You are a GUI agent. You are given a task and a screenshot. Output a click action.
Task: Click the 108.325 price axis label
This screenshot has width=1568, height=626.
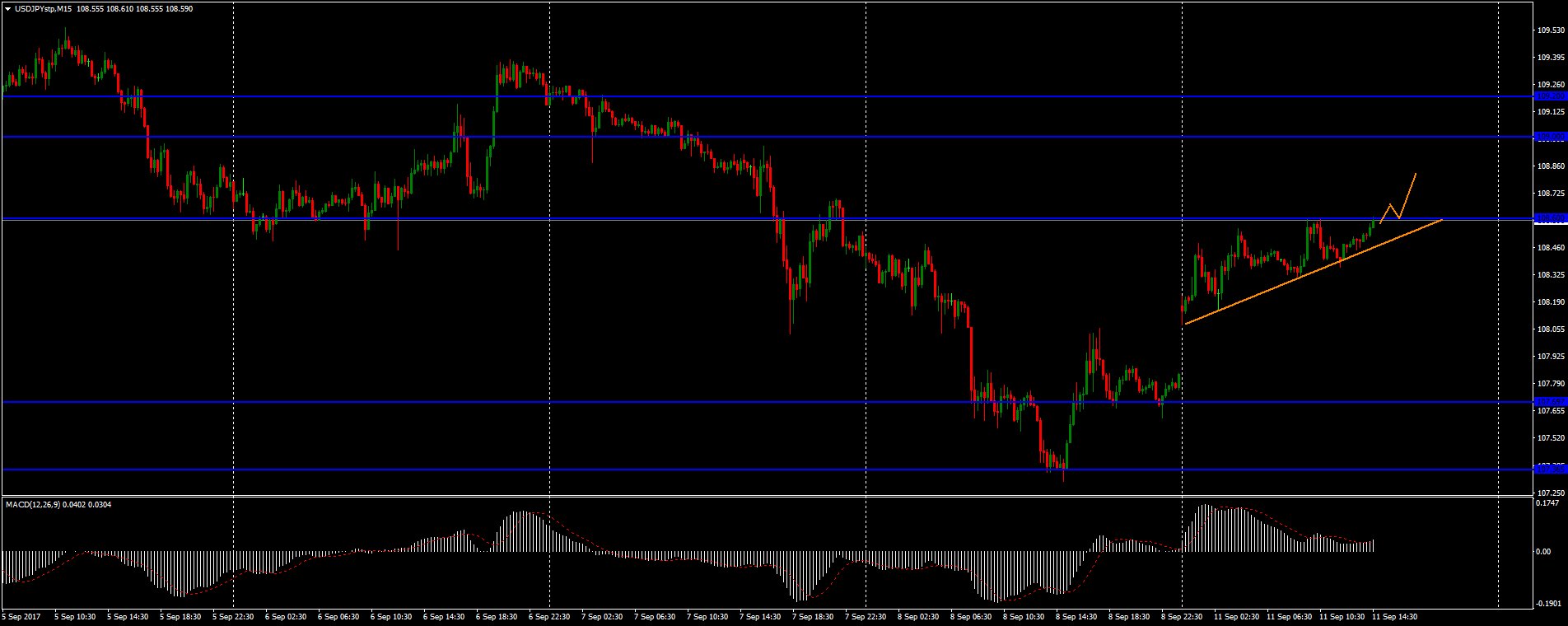(x=1550, y=275)
